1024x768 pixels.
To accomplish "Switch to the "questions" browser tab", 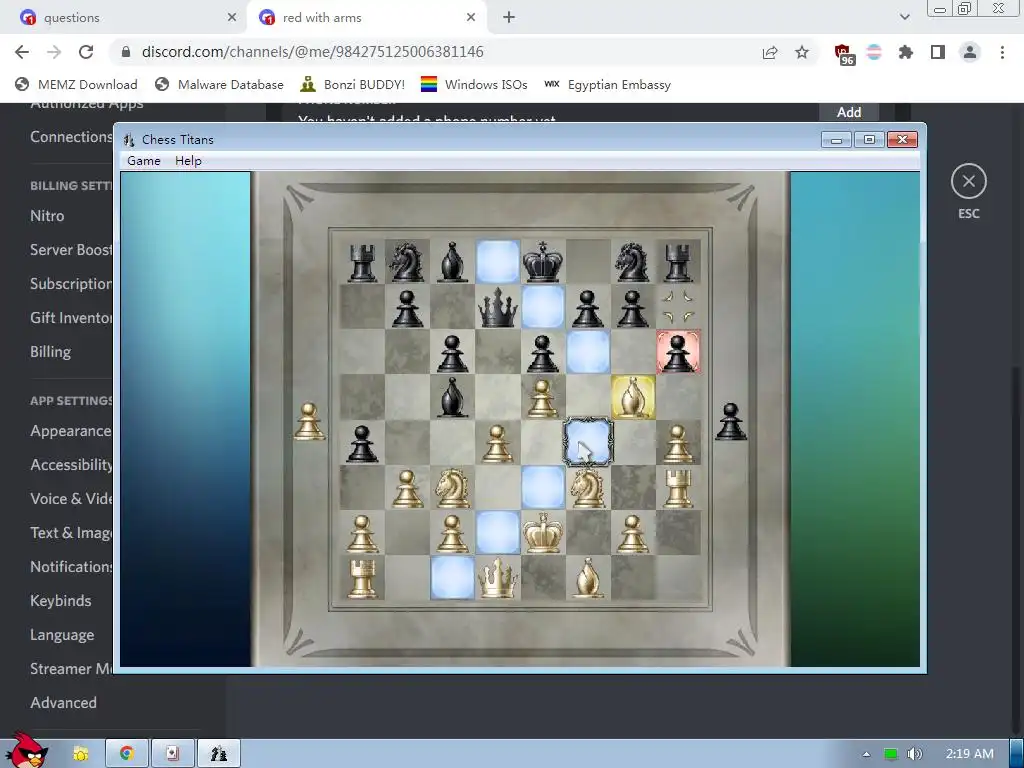I will click(x=124, y=18).
